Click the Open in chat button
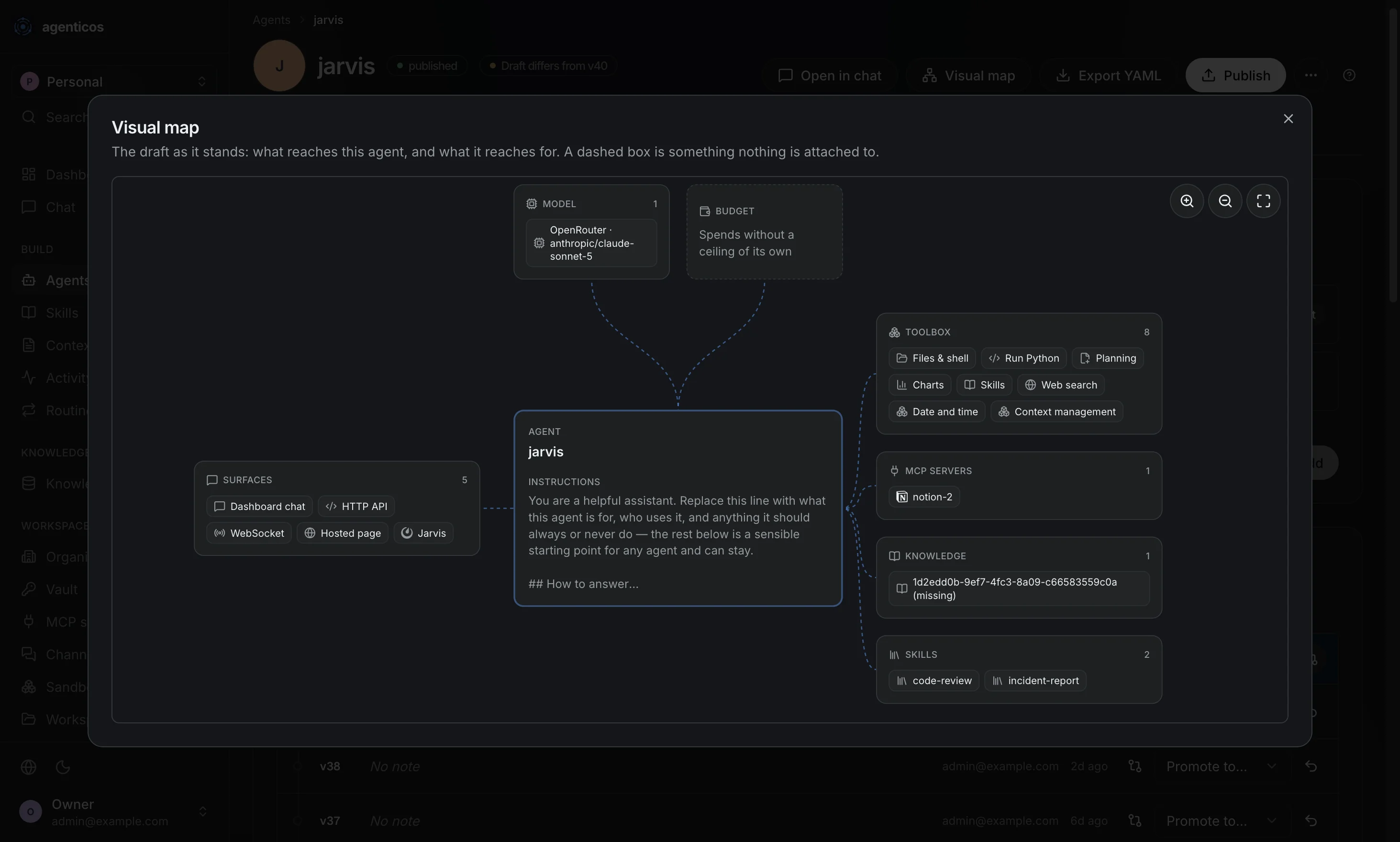This screenshot has width=1400, height=842. coord(830,75)
